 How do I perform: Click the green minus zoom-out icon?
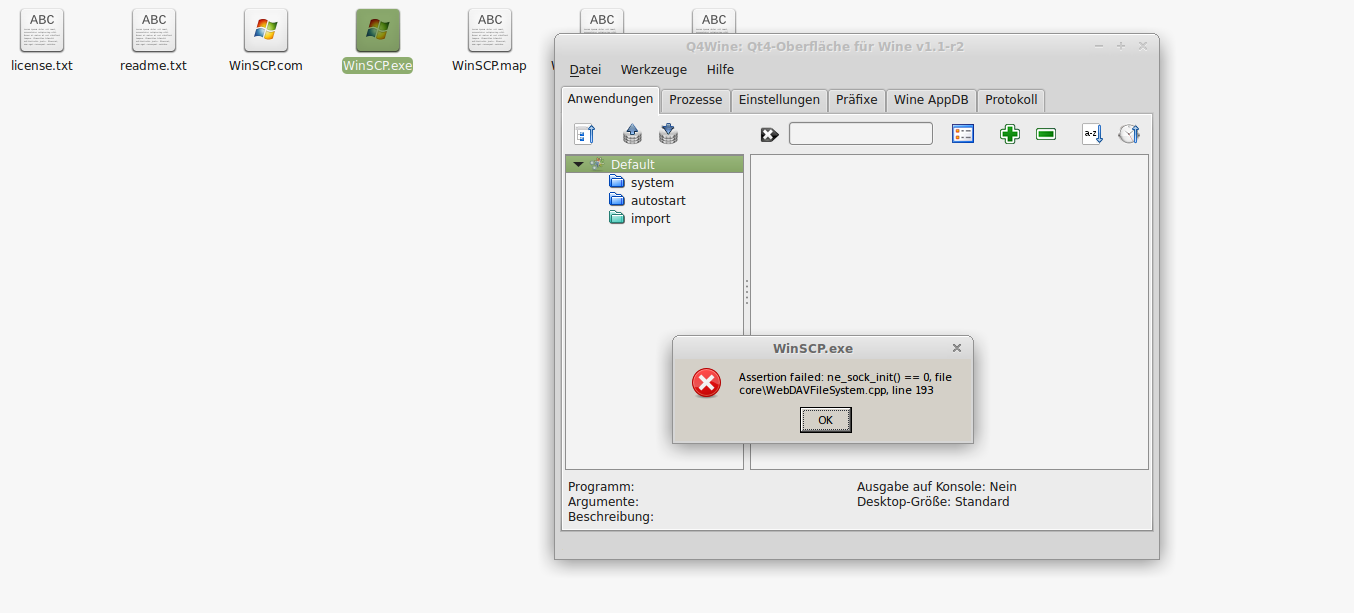(1046, 134)
